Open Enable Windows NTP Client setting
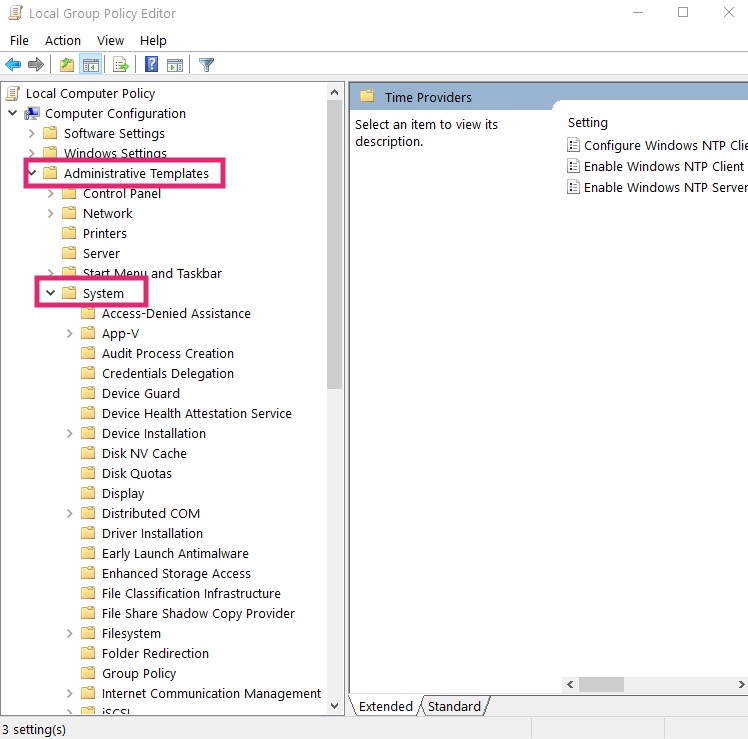748x739 pixels. pyautogui.click(x=664, y=166)
